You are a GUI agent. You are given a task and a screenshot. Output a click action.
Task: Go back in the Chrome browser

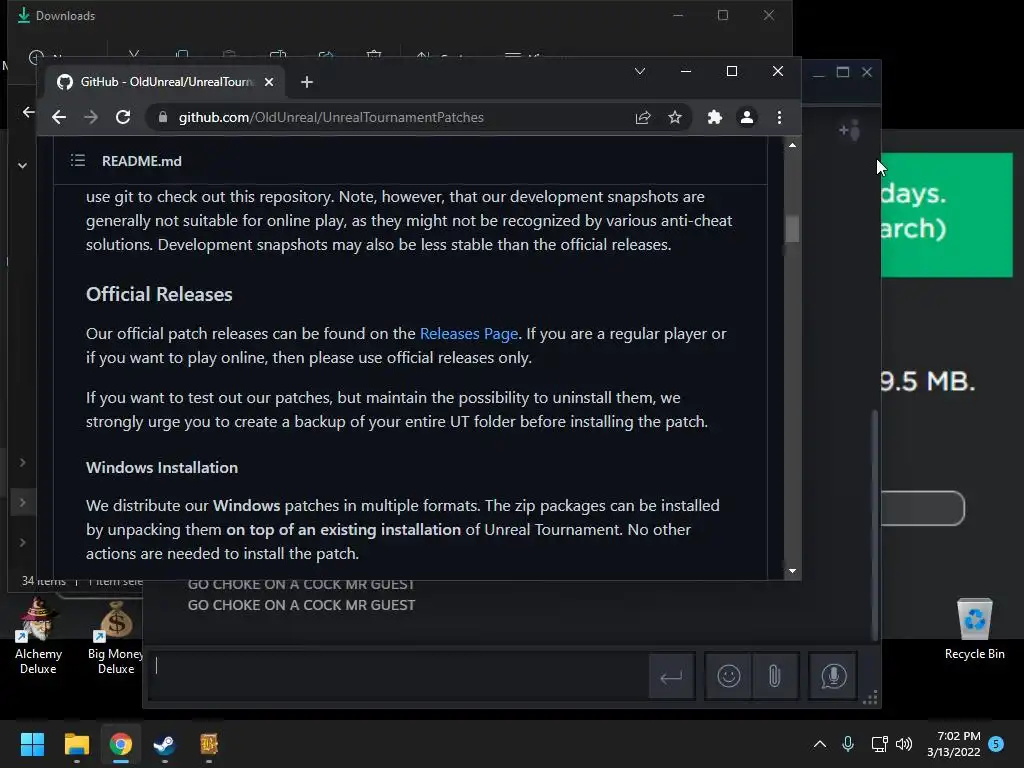tap(59, 118)
